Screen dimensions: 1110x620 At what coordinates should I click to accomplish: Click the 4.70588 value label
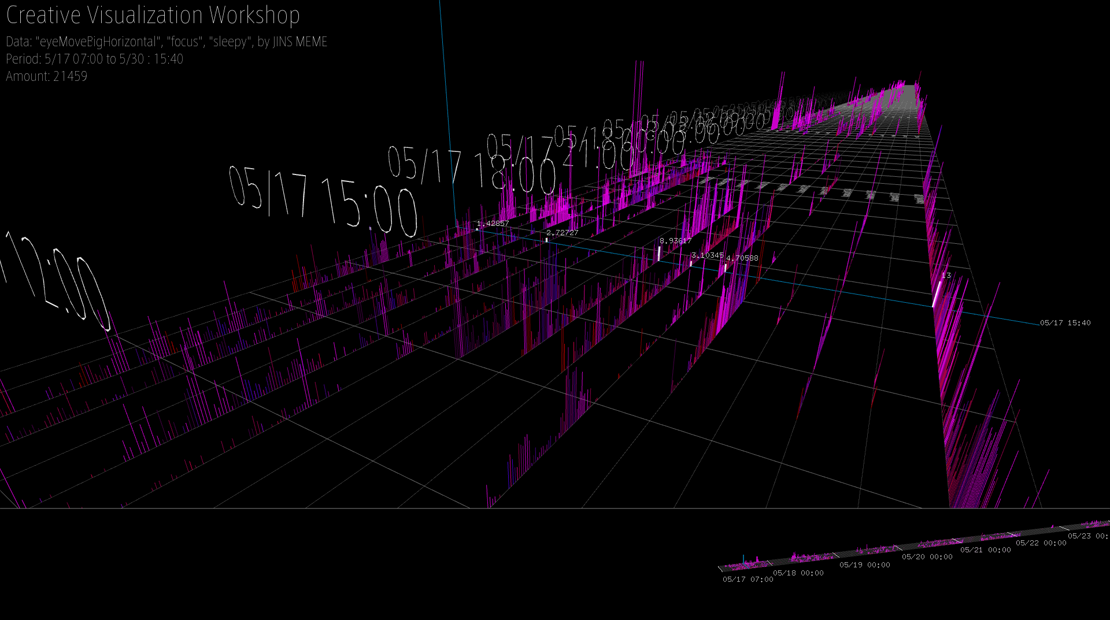pyautogui.click(x=742, y=258)
